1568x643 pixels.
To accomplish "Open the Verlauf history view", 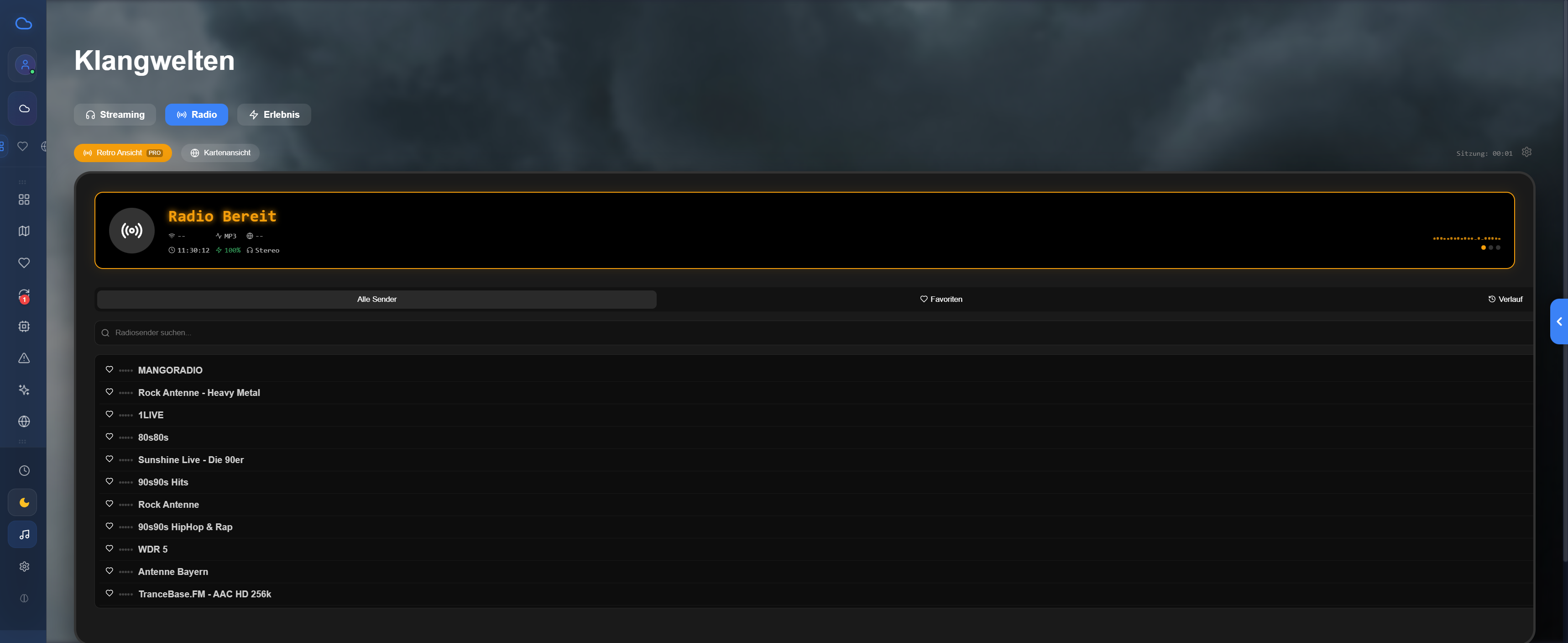I will (1505, 299).
